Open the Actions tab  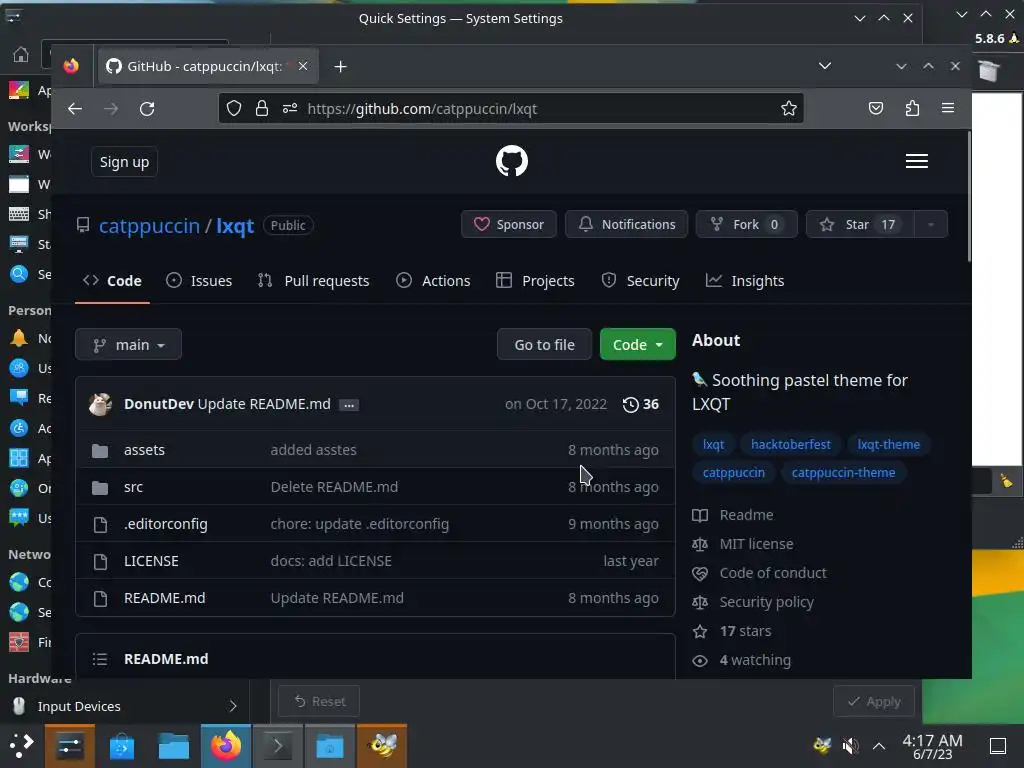click(433, 281)
